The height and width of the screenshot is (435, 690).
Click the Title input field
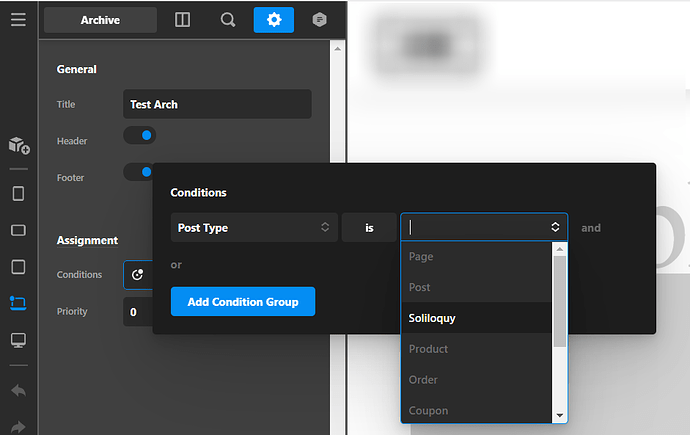click(x=217, y=104)
